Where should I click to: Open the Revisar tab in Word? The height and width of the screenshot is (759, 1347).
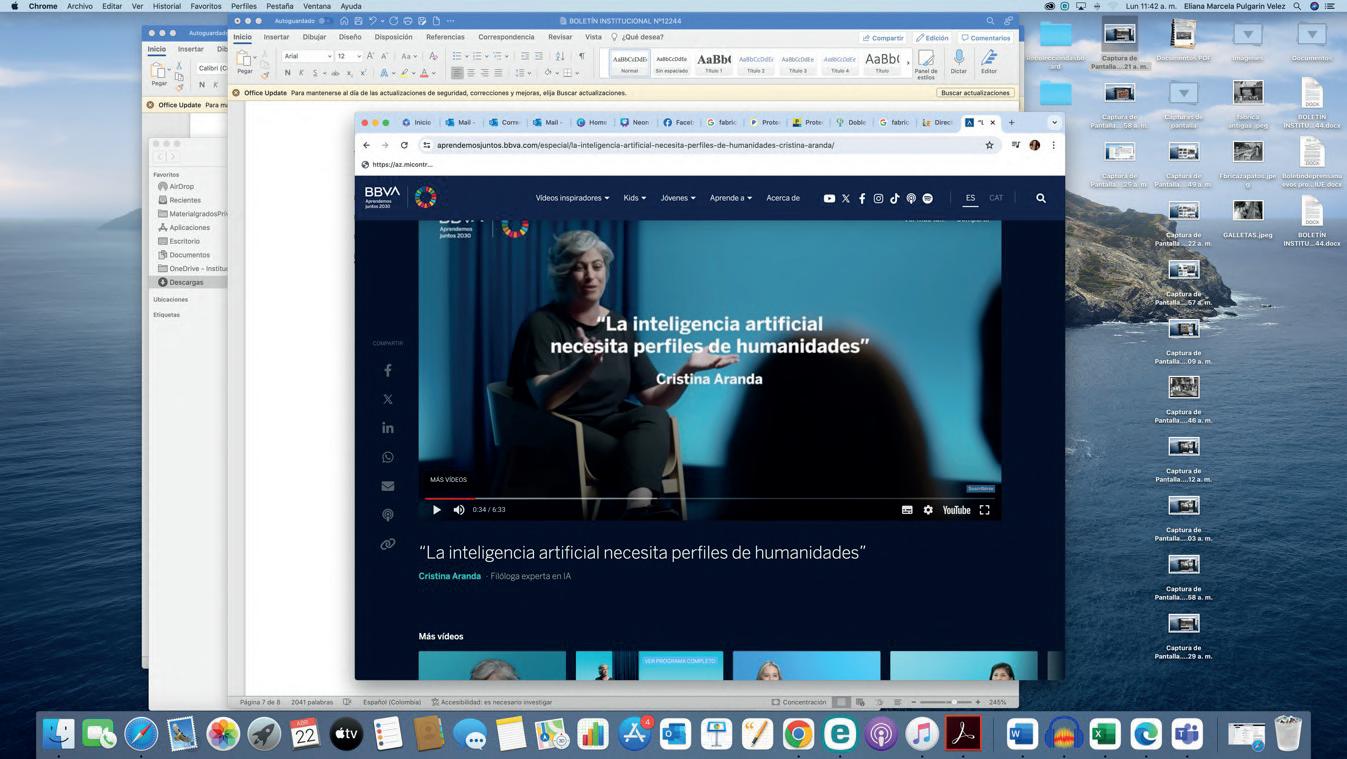560,37
